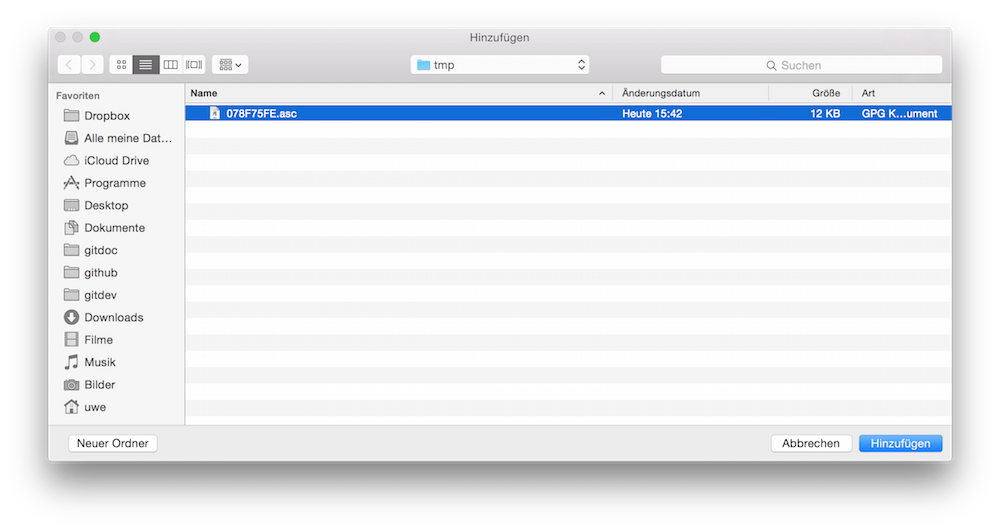
Task: Click the GPG K…ument type cell
Action: coord(899,114)
